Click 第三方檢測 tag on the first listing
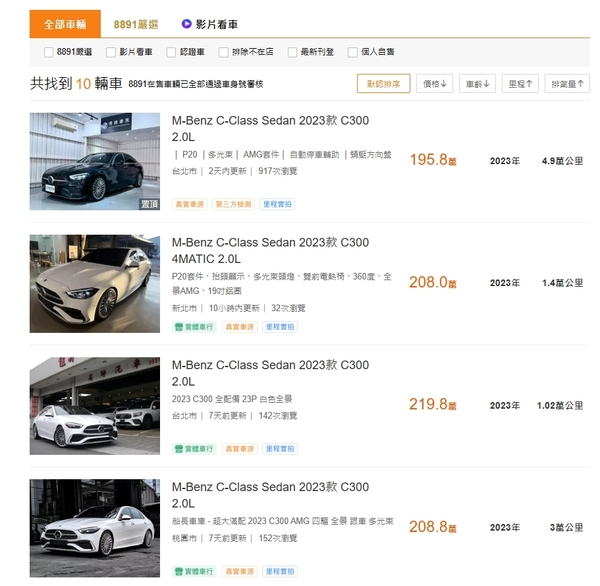 coord(233,204)
